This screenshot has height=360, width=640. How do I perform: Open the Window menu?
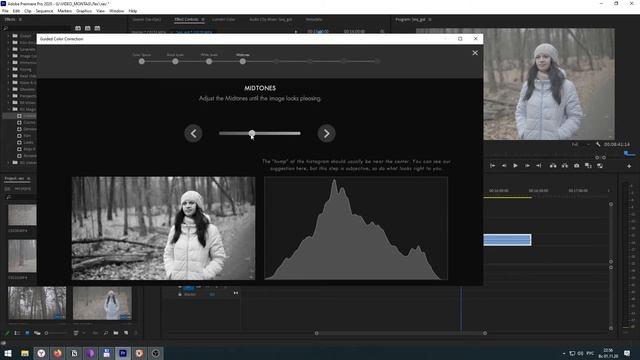pyautogui.click(x=116, y=11)
